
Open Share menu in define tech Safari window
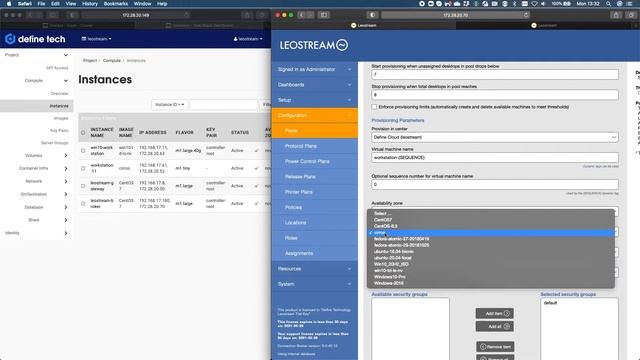click(247, 15)
